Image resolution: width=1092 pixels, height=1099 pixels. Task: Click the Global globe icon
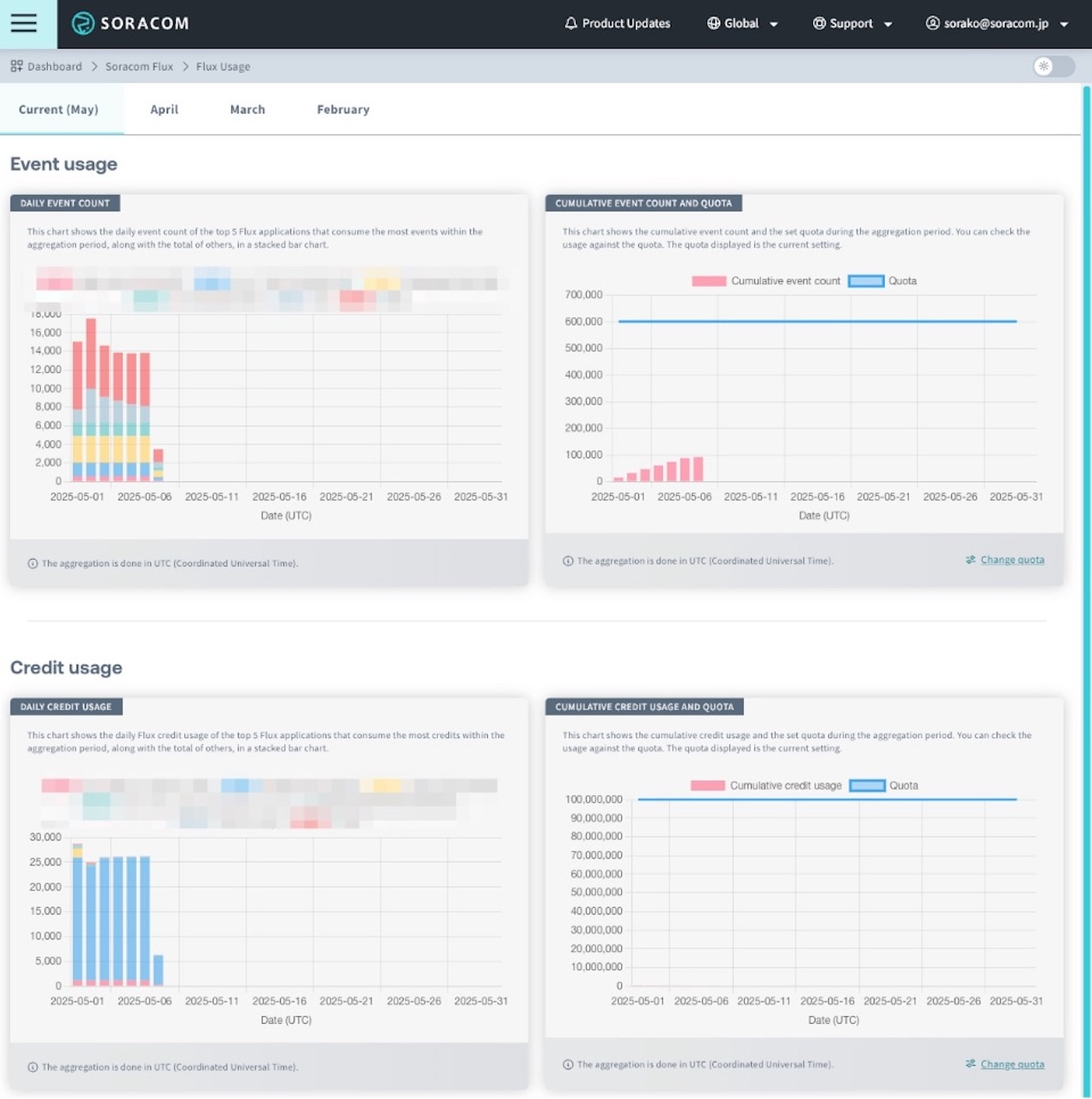712,23
